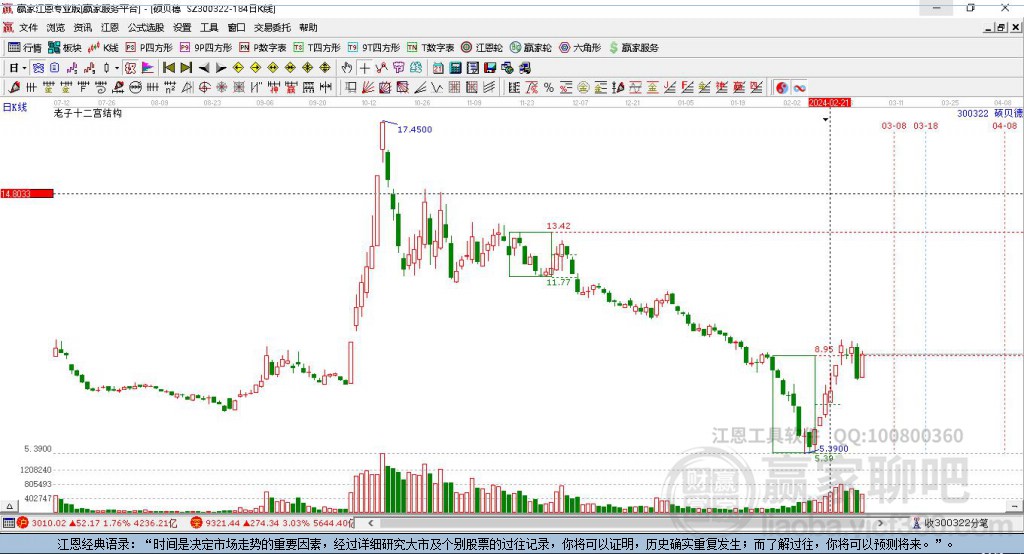Viewport: 1024px width, 554px height.
Task: Jump to last bar icon
Action: (x=186, y=68)
